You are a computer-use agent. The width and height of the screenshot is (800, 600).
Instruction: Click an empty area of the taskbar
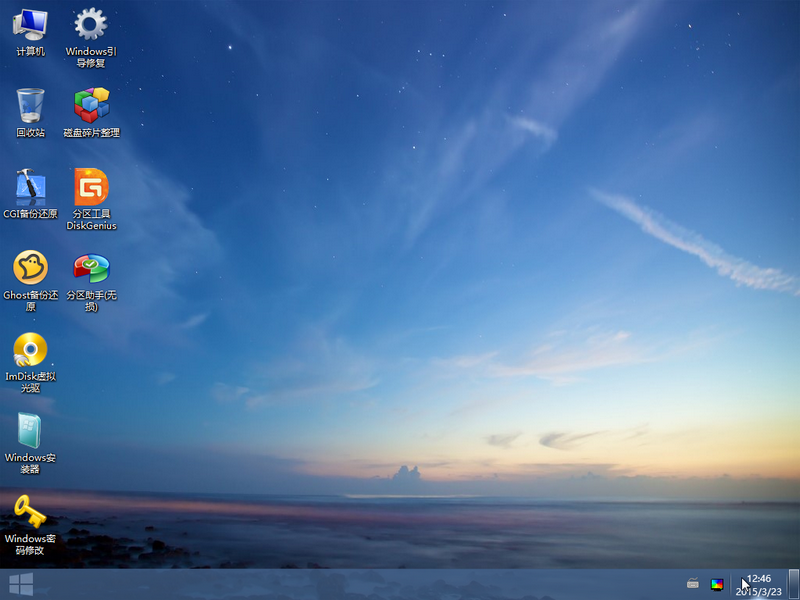pyautogui.click(x=357, y=584)
